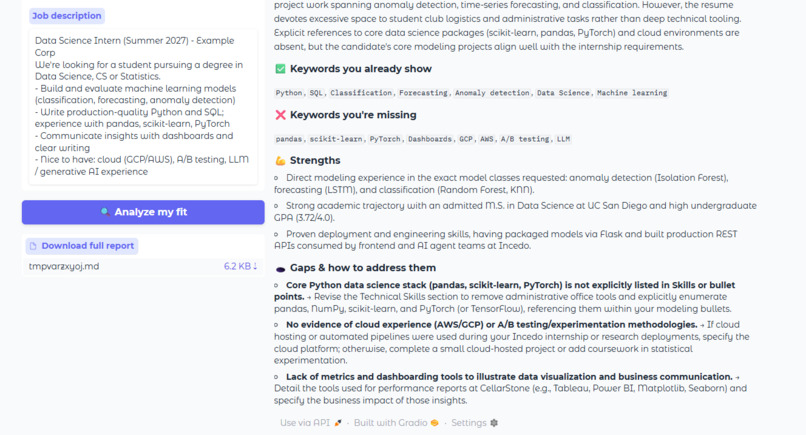
Task: Click the Classification keyword tag
Action: coord(361,93)
